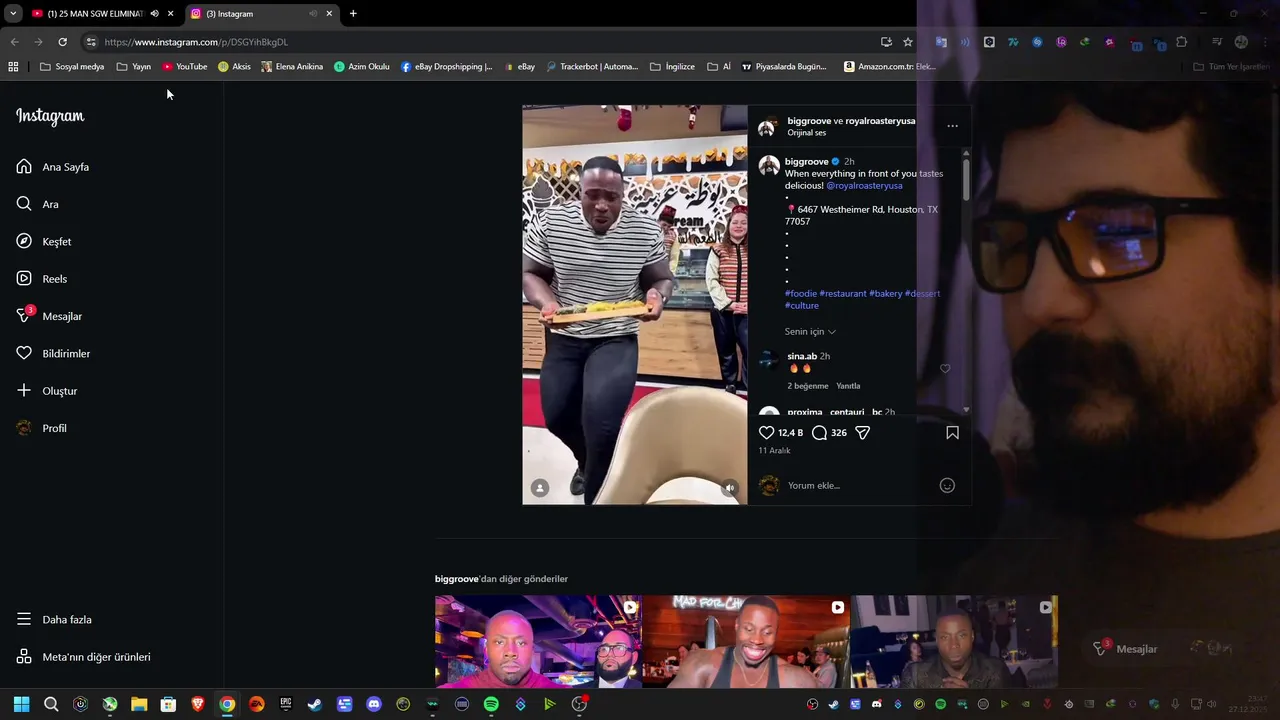This screenshot has height=720, width=1280.
Task: Open the Elena Anikina bookmark
Action: pos(292,67)
